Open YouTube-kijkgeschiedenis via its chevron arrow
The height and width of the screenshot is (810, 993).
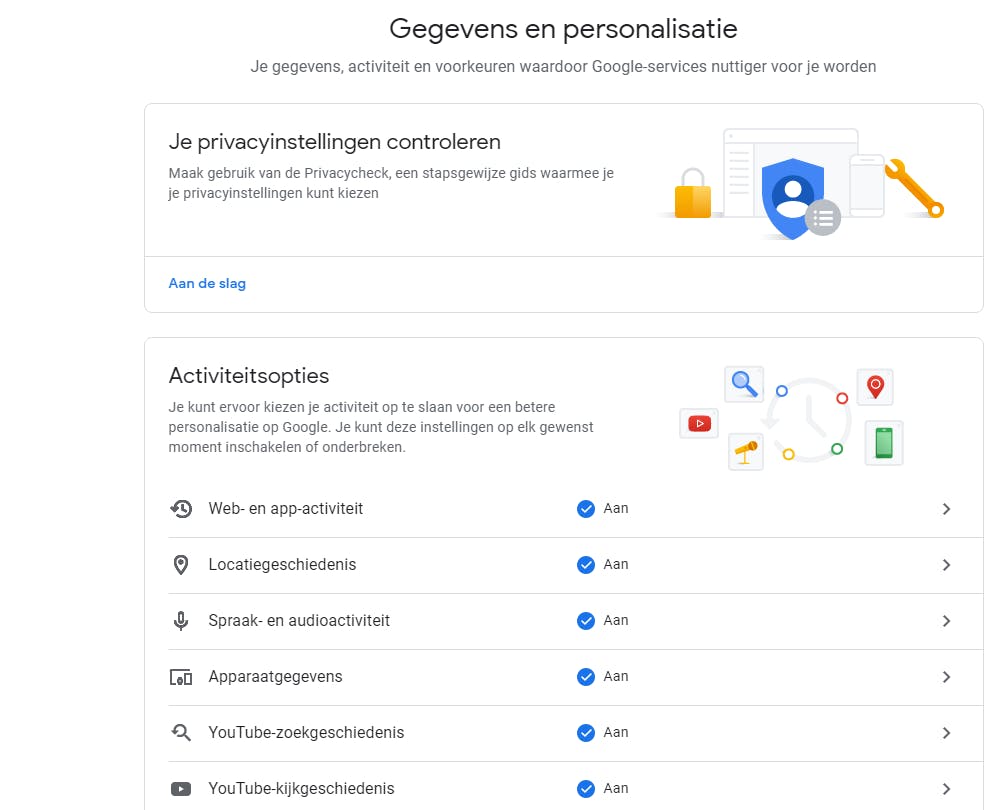coord(946,789)
